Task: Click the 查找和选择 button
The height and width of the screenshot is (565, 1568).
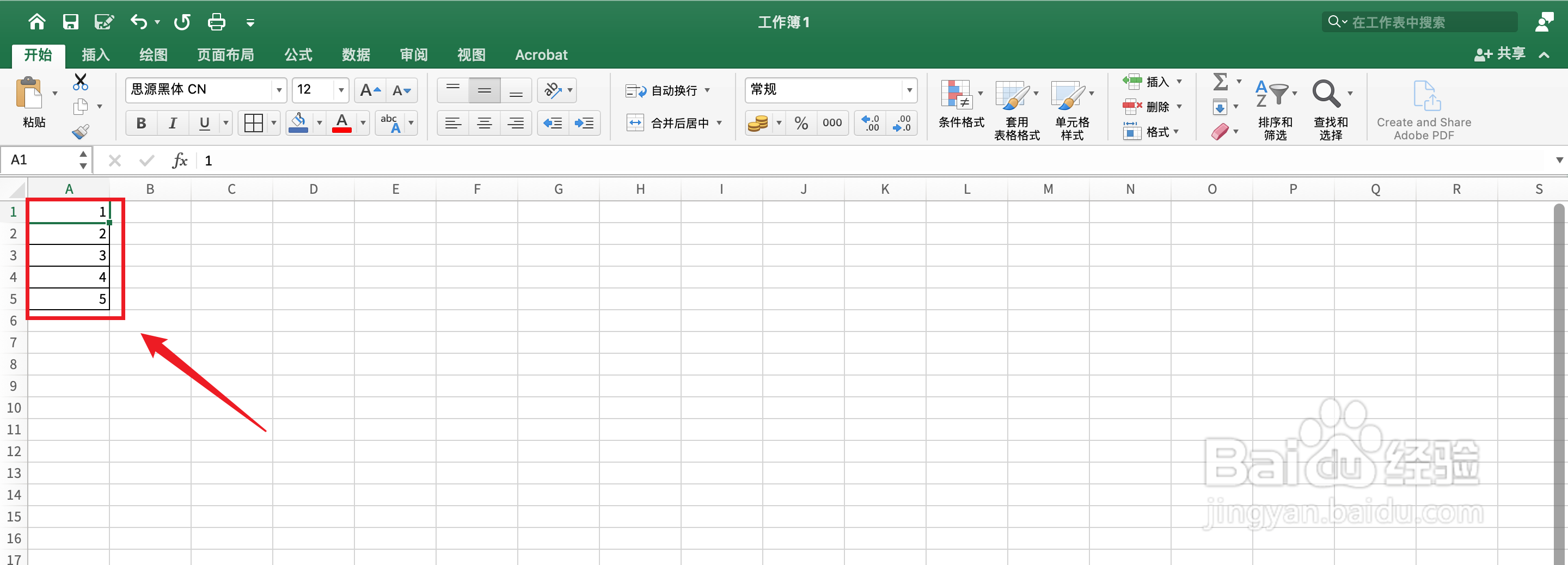Action: [1331, 109]
